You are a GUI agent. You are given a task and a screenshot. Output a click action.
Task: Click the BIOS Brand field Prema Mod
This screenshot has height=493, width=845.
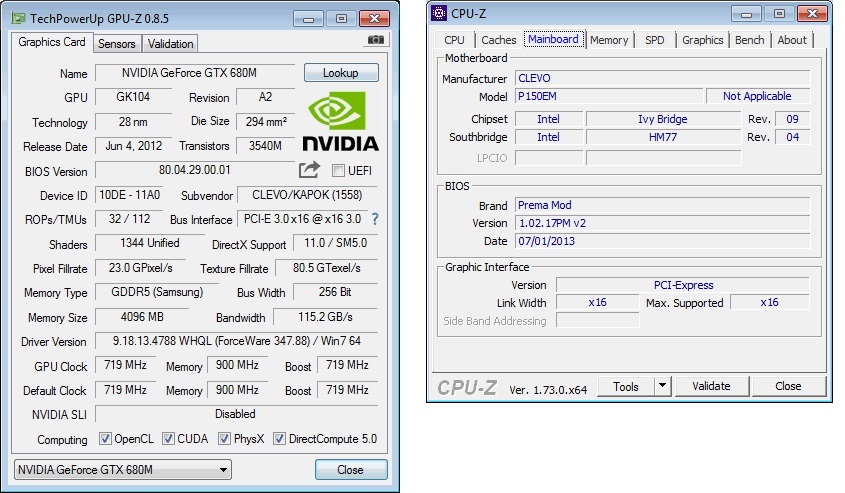coord(662,205)
